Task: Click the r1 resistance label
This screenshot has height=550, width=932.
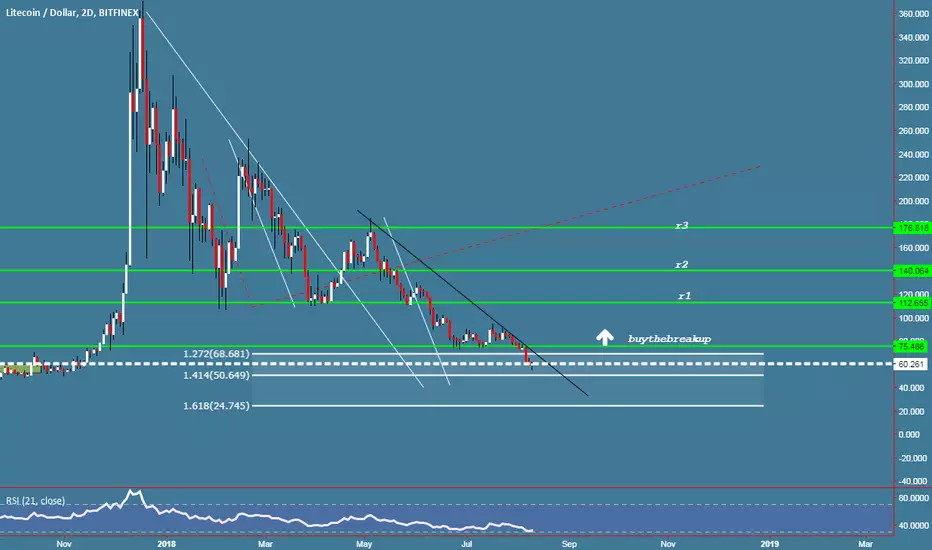Action: pyautogui.click(x=685, y=296)
